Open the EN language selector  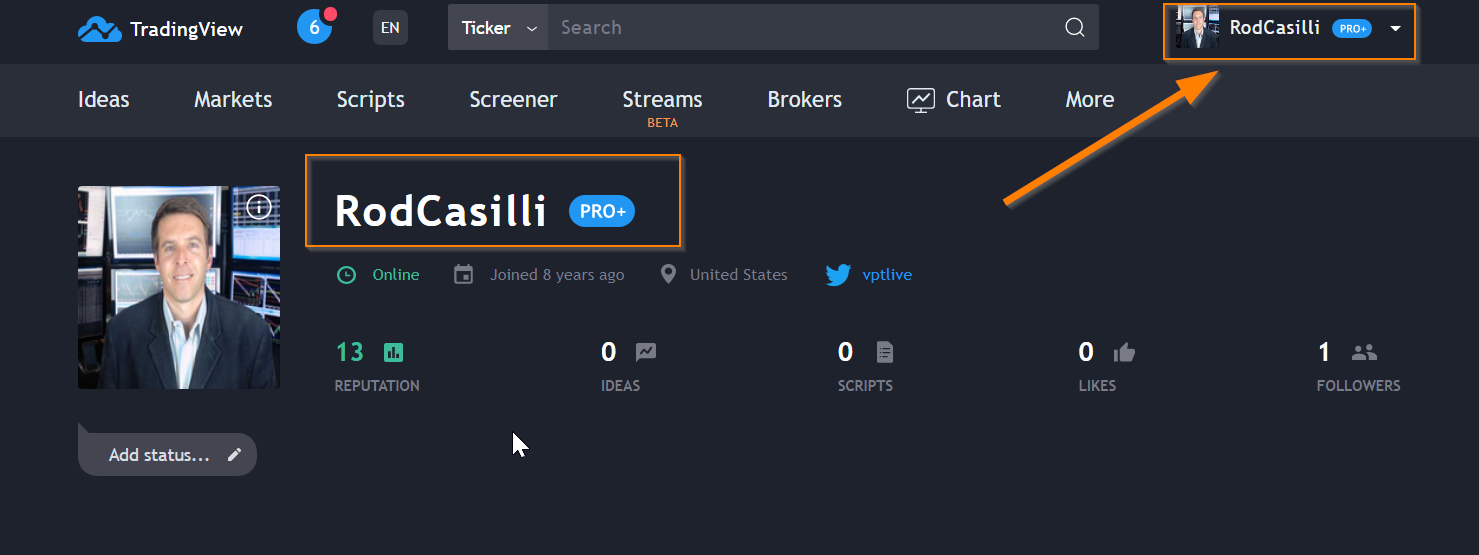tap(390, 28)
